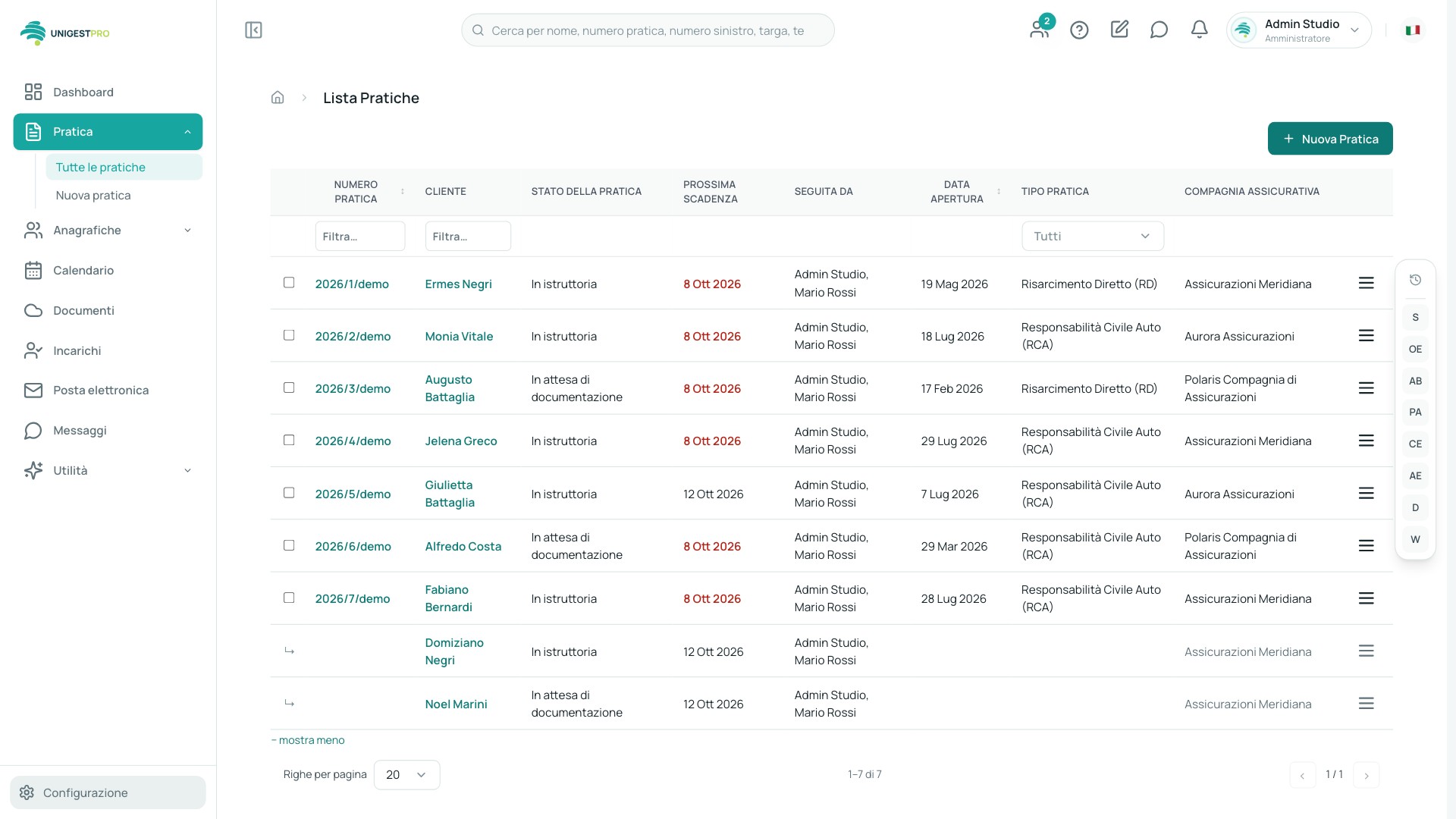
Task: Click the Nuova Pratica button
Action: coord(1330,139)
